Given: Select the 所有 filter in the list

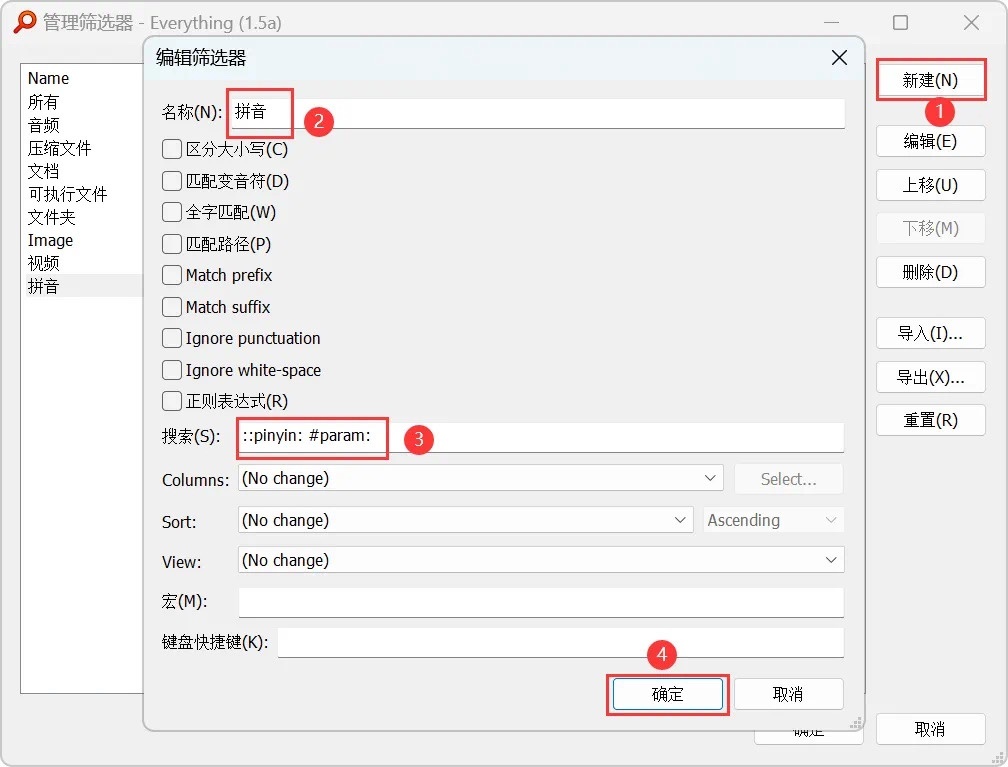Looking at the screenshot, I should pyautogui.click(x=43, y=102).
